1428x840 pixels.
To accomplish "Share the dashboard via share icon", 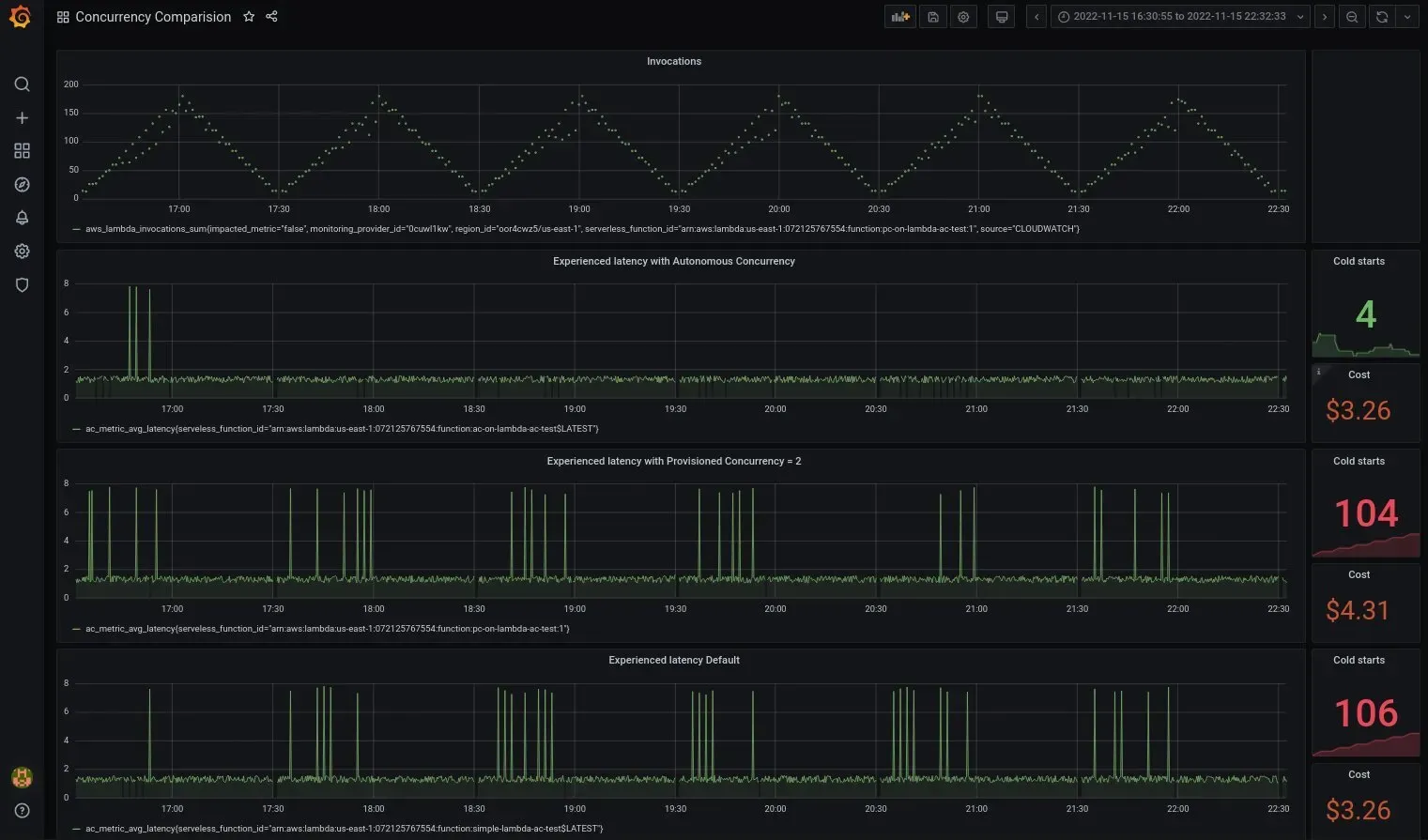I will coord(271,17).
